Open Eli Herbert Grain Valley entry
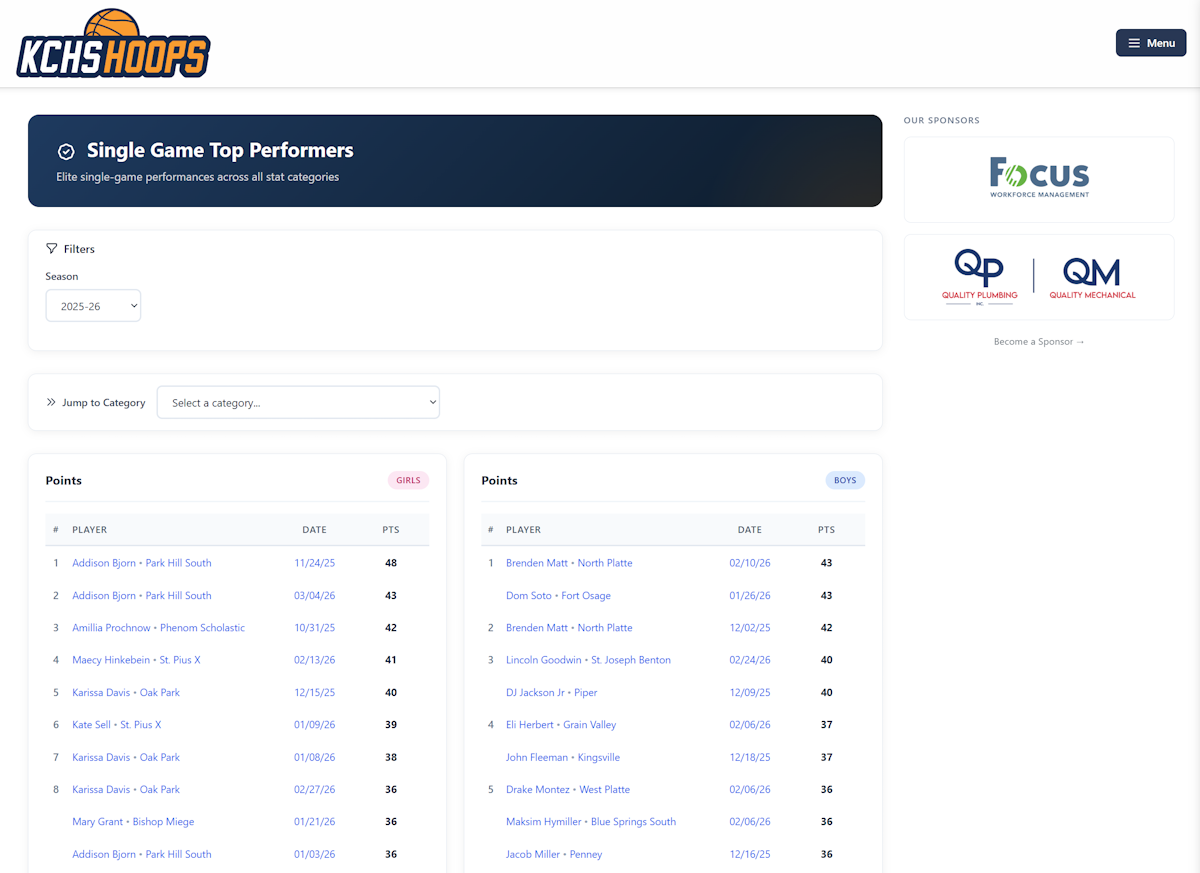This screenshot has height=873, width=1200. (561, 725)
